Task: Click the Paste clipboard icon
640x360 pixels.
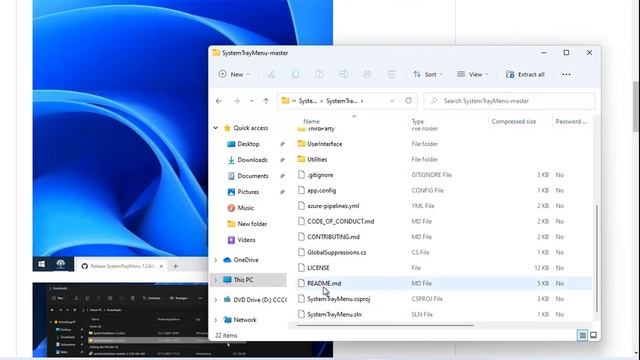Action: click(x=319, y=74)
